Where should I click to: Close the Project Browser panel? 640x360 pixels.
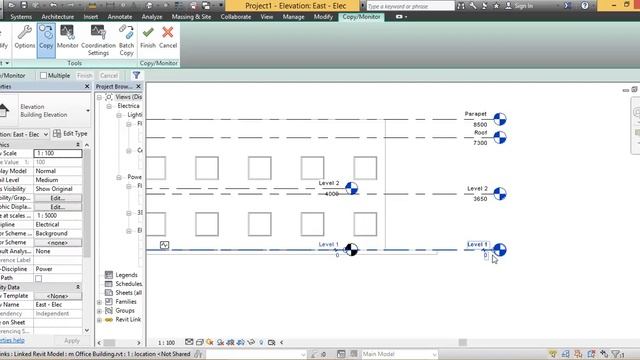tap(138, 87)
